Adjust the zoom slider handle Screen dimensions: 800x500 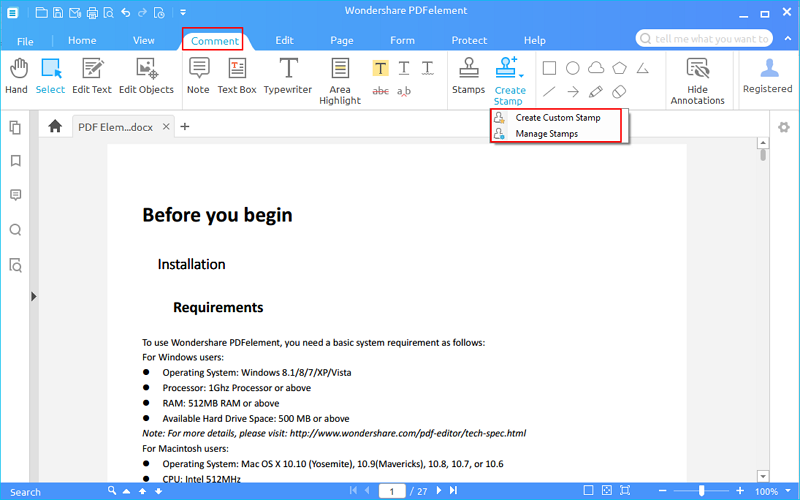[702, 491]
